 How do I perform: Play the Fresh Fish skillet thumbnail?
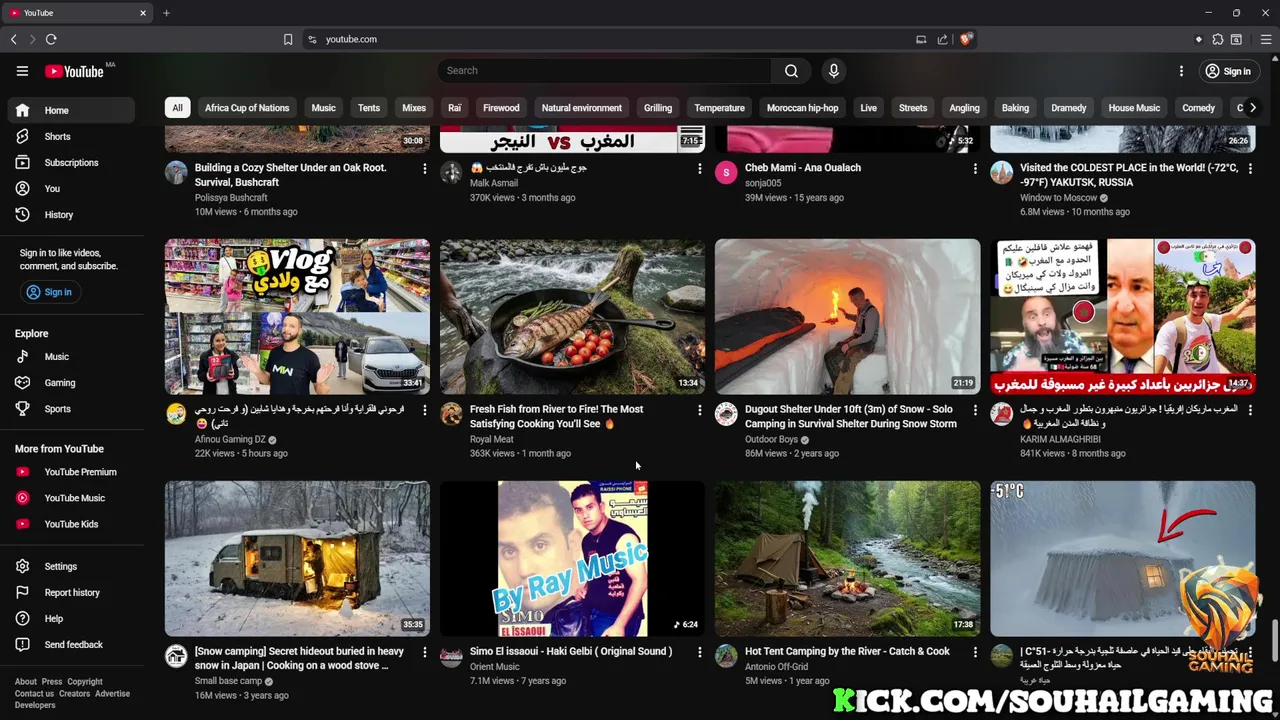coord(572,317)
